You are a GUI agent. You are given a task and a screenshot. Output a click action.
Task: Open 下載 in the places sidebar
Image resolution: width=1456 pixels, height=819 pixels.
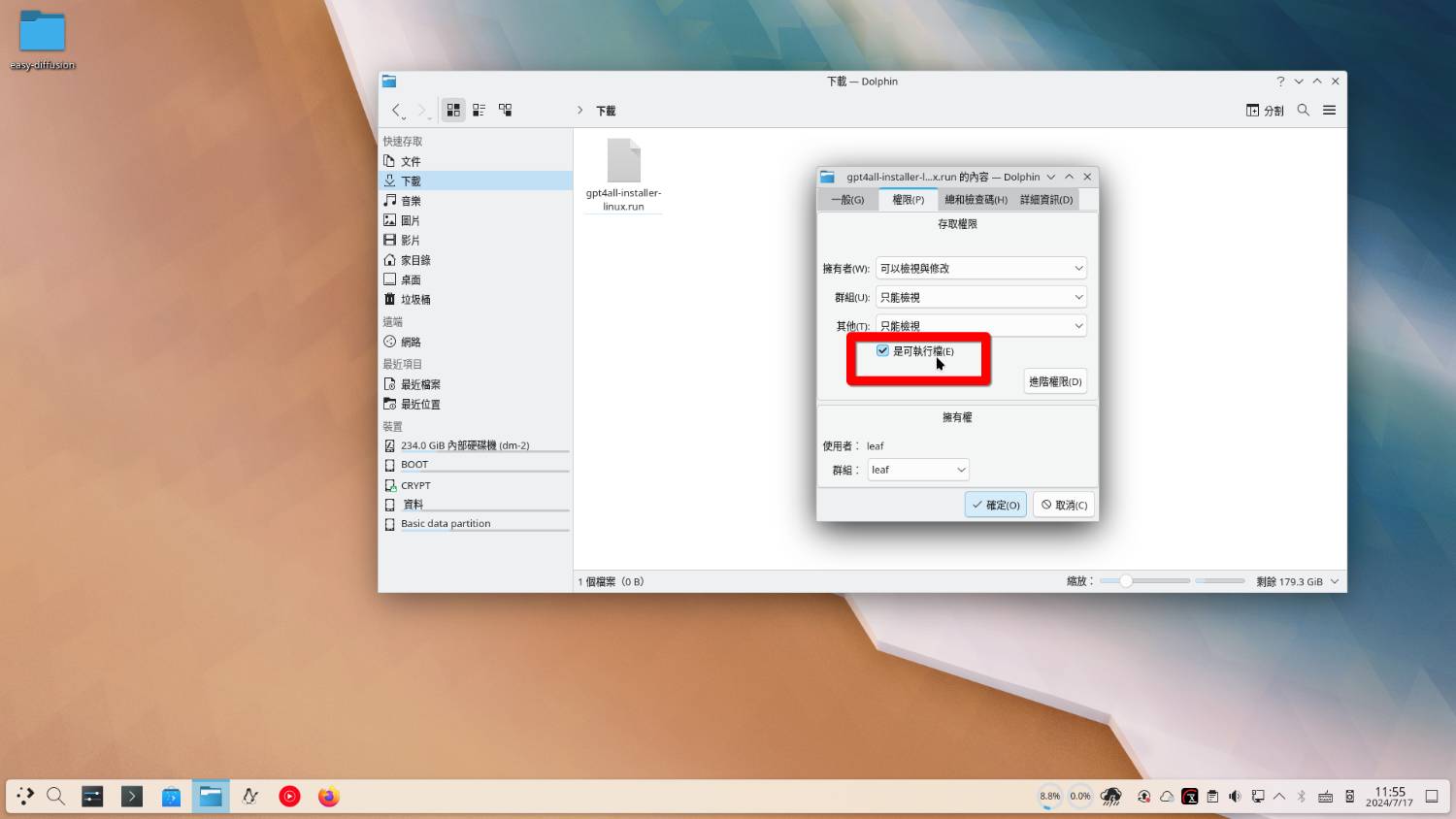pos(475,180)
